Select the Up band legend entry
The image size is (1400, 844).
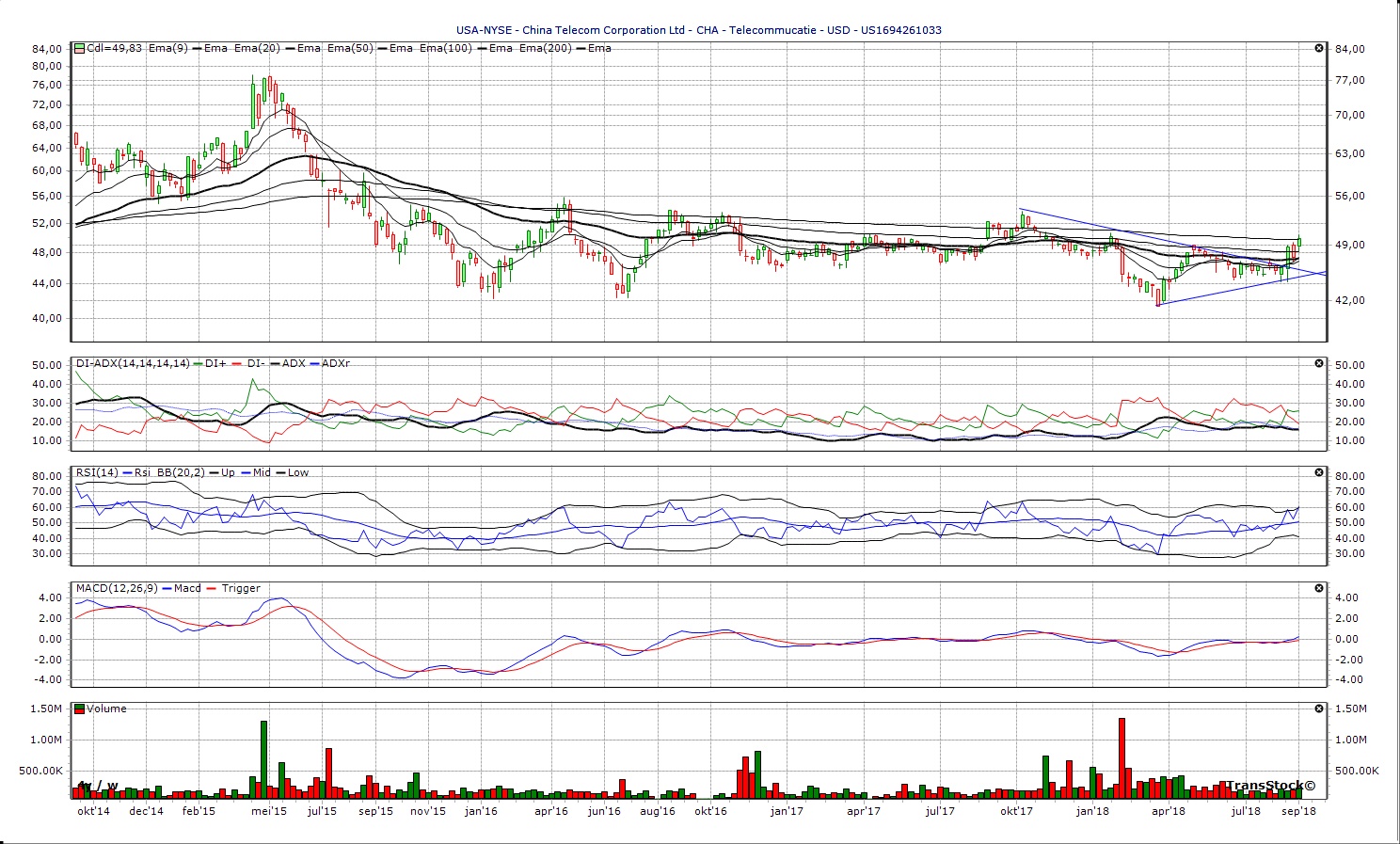click(222, 472)
